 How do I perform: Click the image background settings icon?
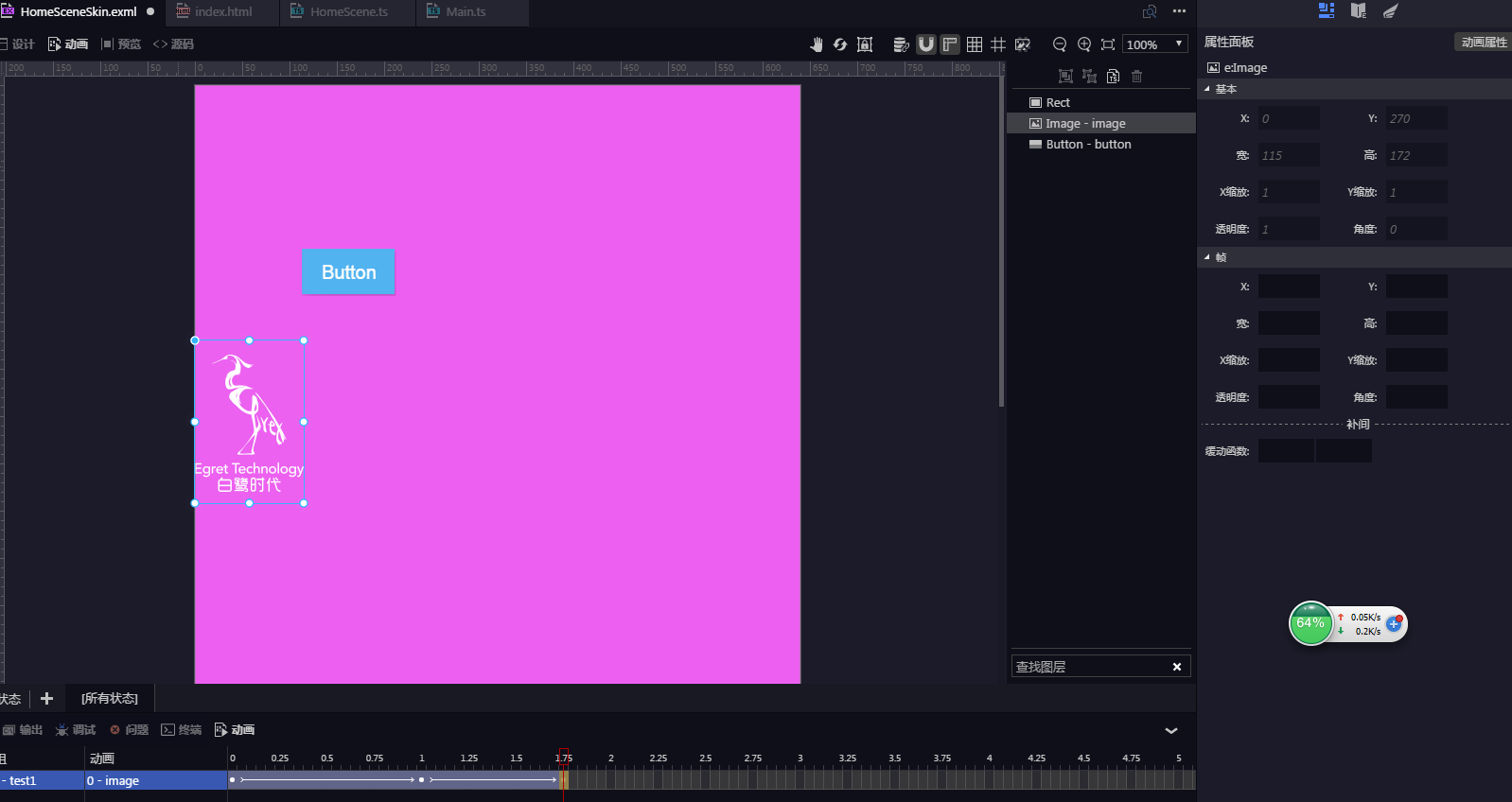[1023, 44]
